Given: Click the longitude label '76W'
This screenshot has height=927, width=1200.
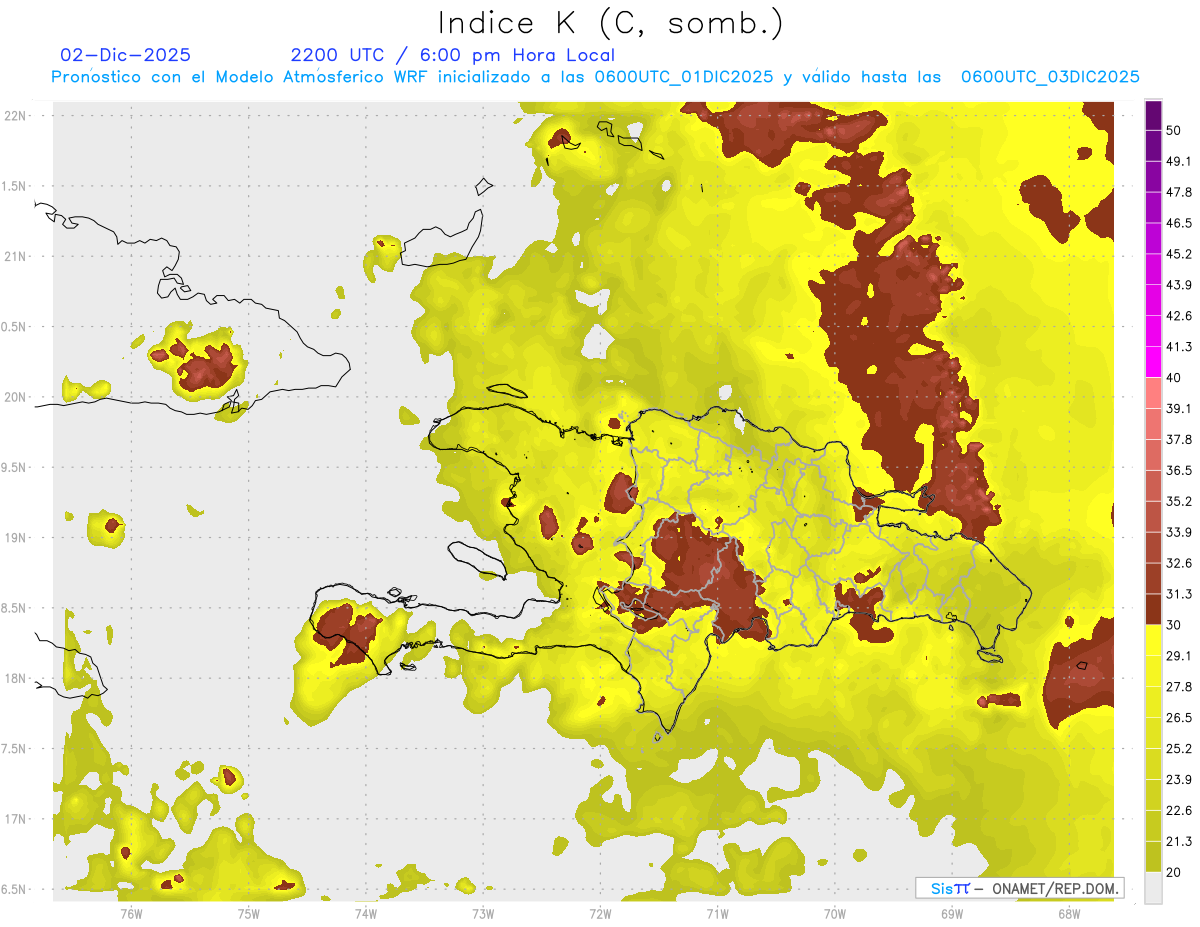Looking at the screenshot, I should tap(131, 912).
